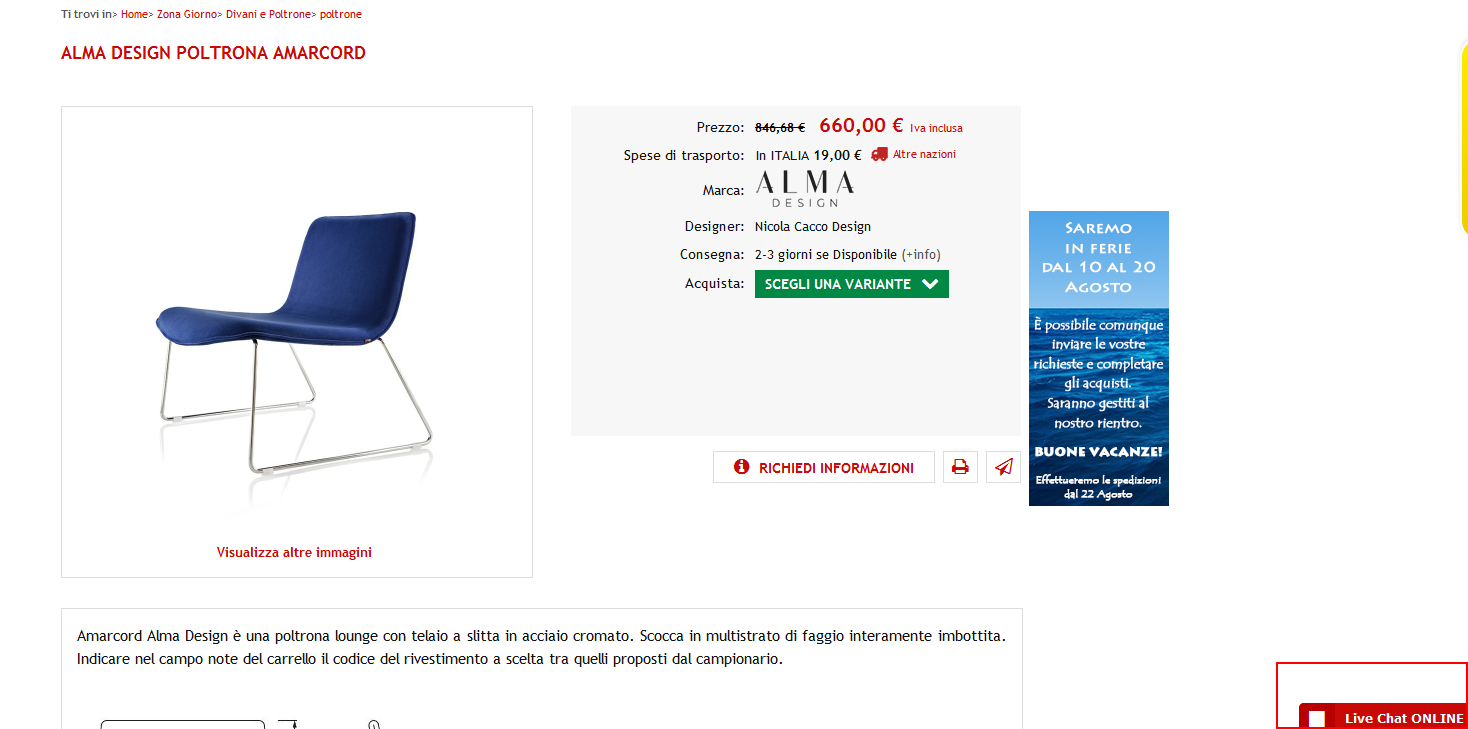Image resolution: width=1468 pixels, height=729 pixels.
Task: Click the white chevron on variant button
Action: click(x=930, y=284)
